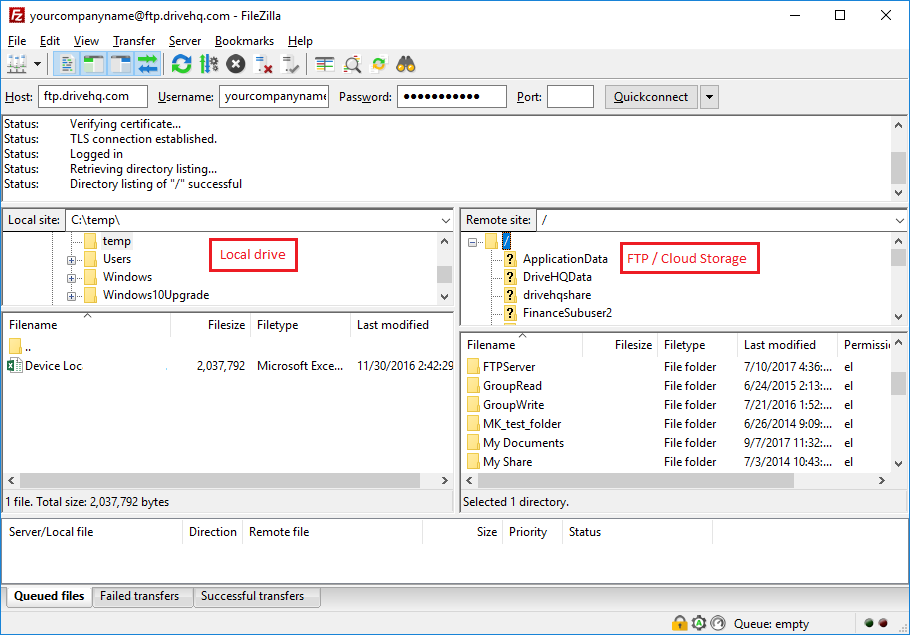Open the Site Manager icon
910x635 pixels.
(x=18, y=64)
